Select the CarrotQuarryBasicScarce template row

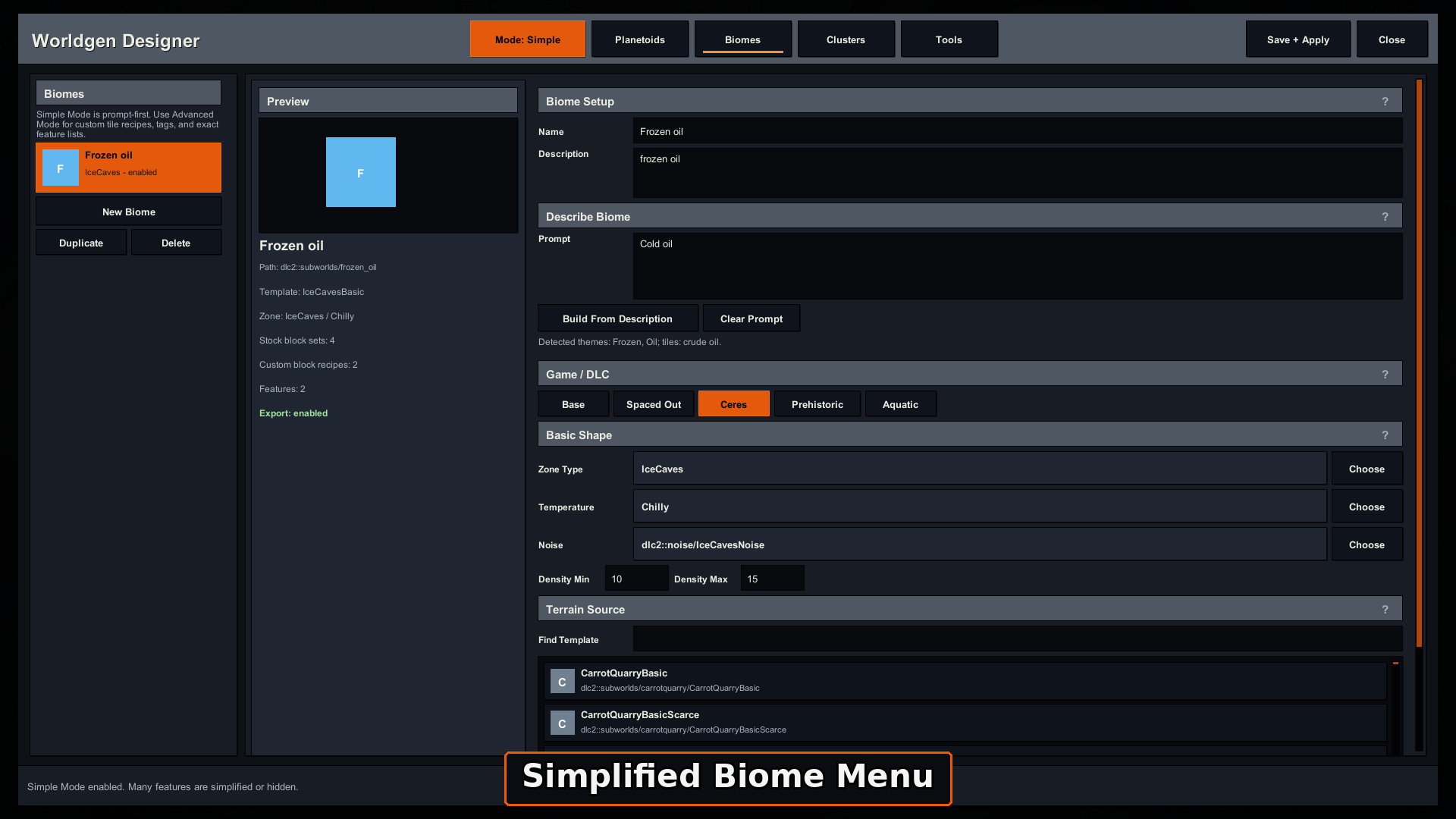(965, 723)
